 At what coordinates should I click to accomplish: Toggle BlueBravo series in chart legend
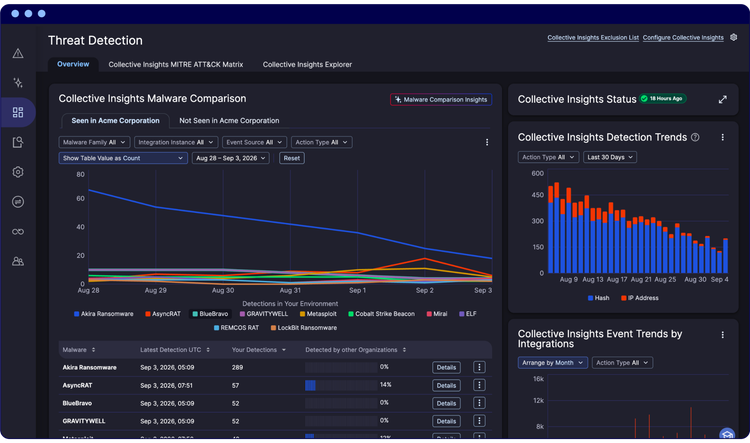click(x=210, y=314)
